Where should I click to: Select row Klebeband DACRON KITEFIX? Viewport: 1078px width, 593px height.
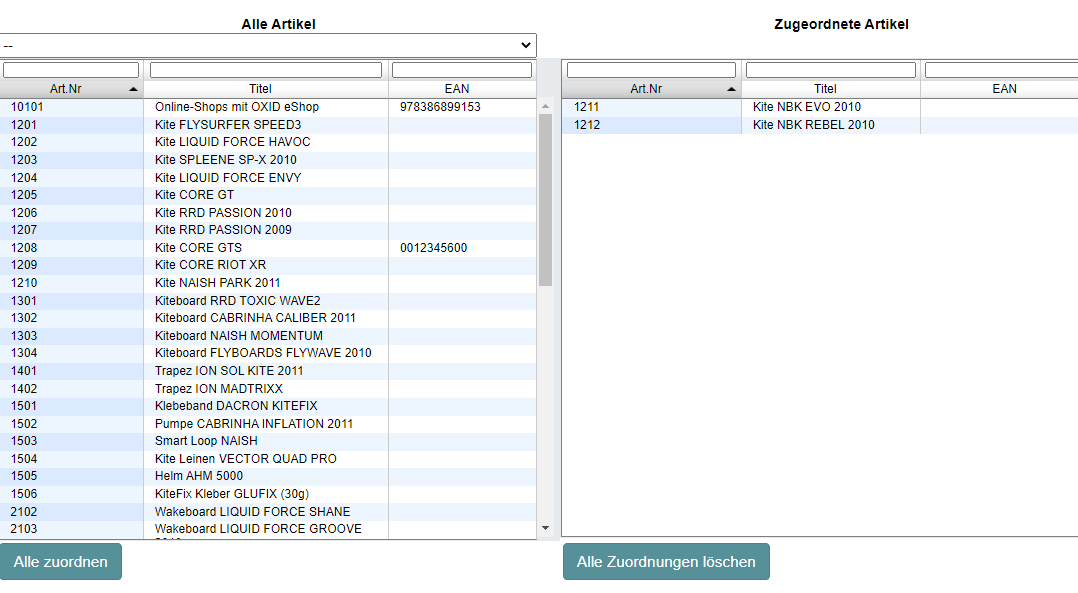[x=268, y=406]
